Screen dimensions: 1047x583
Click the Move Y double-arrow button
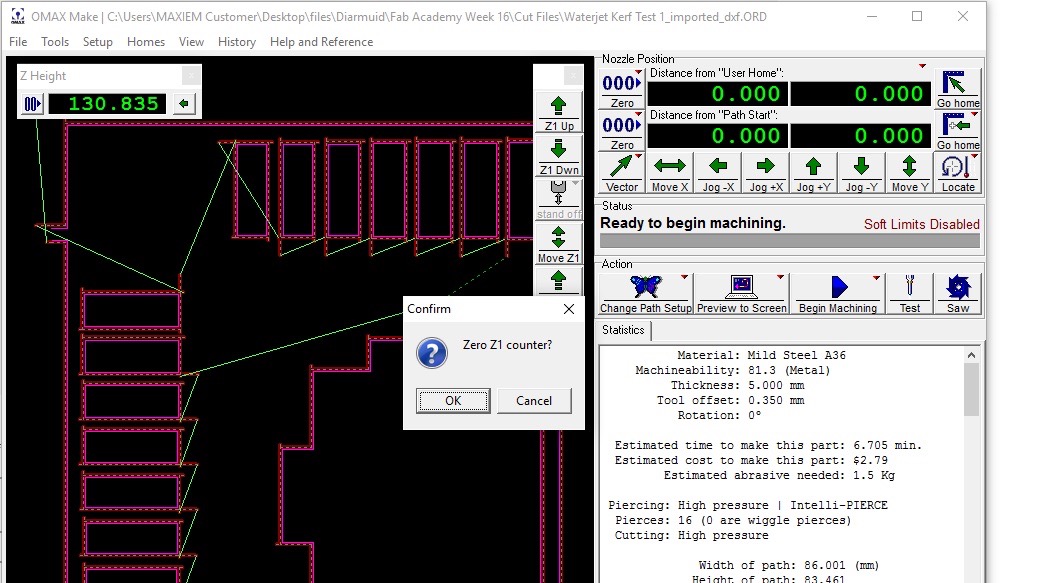click(909, 174)
